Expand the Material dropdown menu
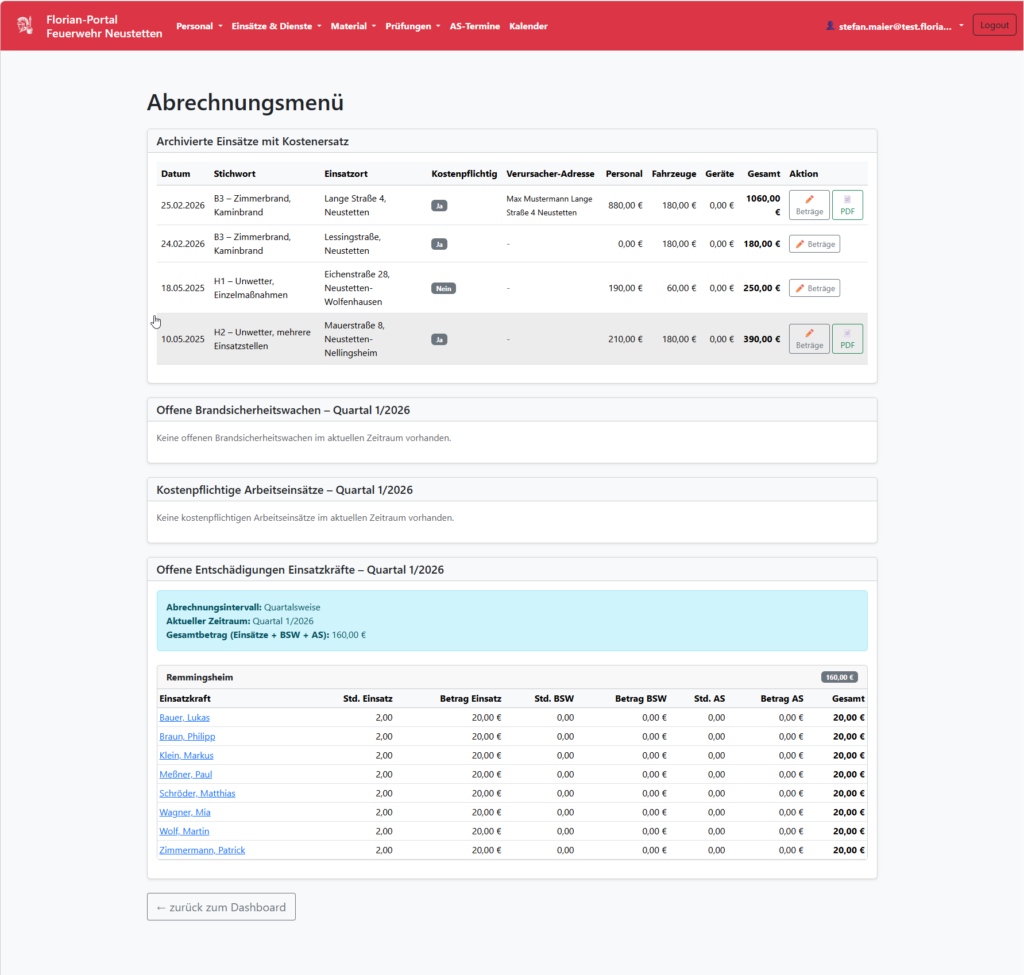This screenshot has height=975, width=1024. pos(355,26)
